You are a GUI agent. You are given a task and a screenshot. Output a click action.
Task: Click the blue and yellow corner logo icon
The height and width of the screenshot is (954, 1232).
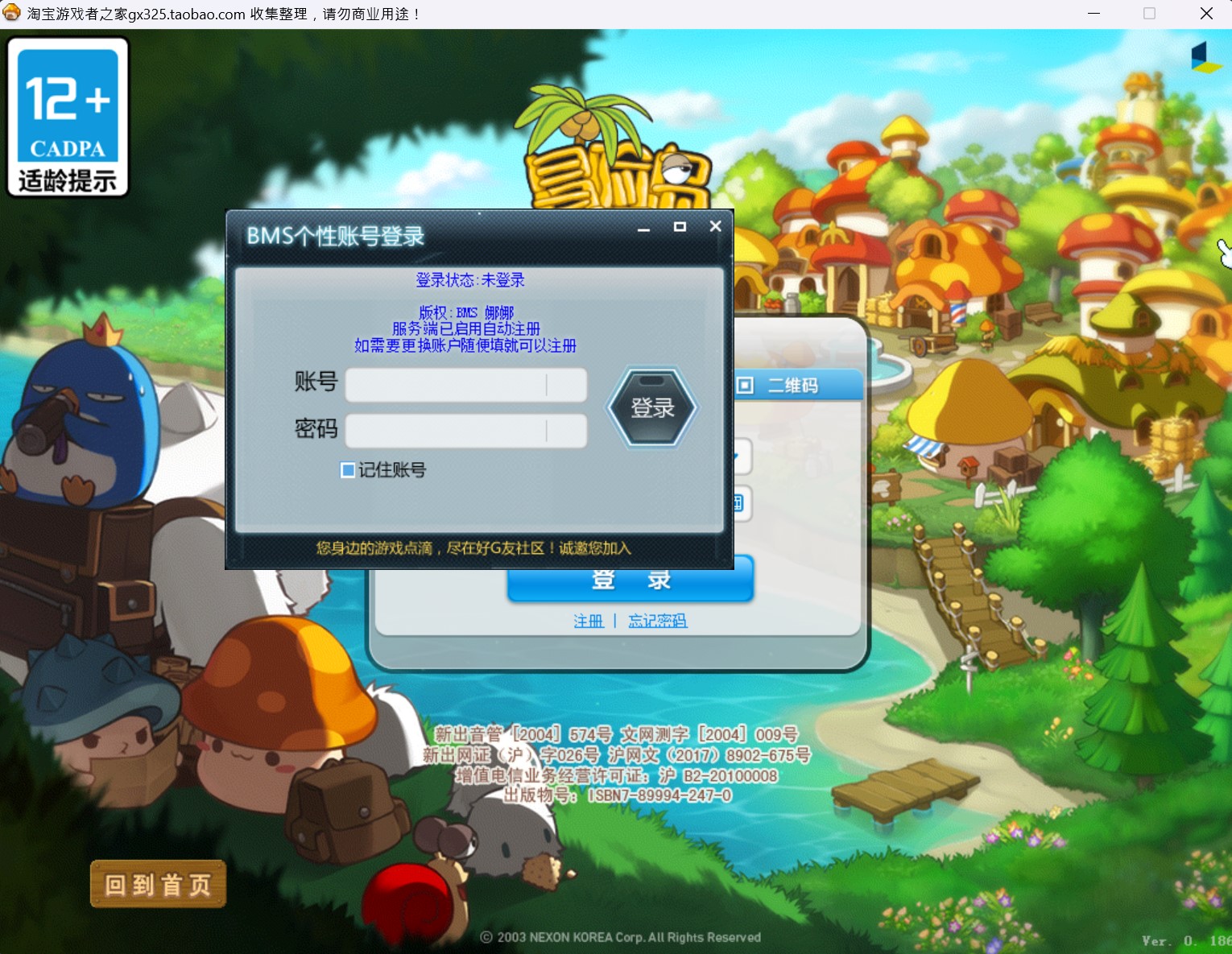coord(1206,57)
